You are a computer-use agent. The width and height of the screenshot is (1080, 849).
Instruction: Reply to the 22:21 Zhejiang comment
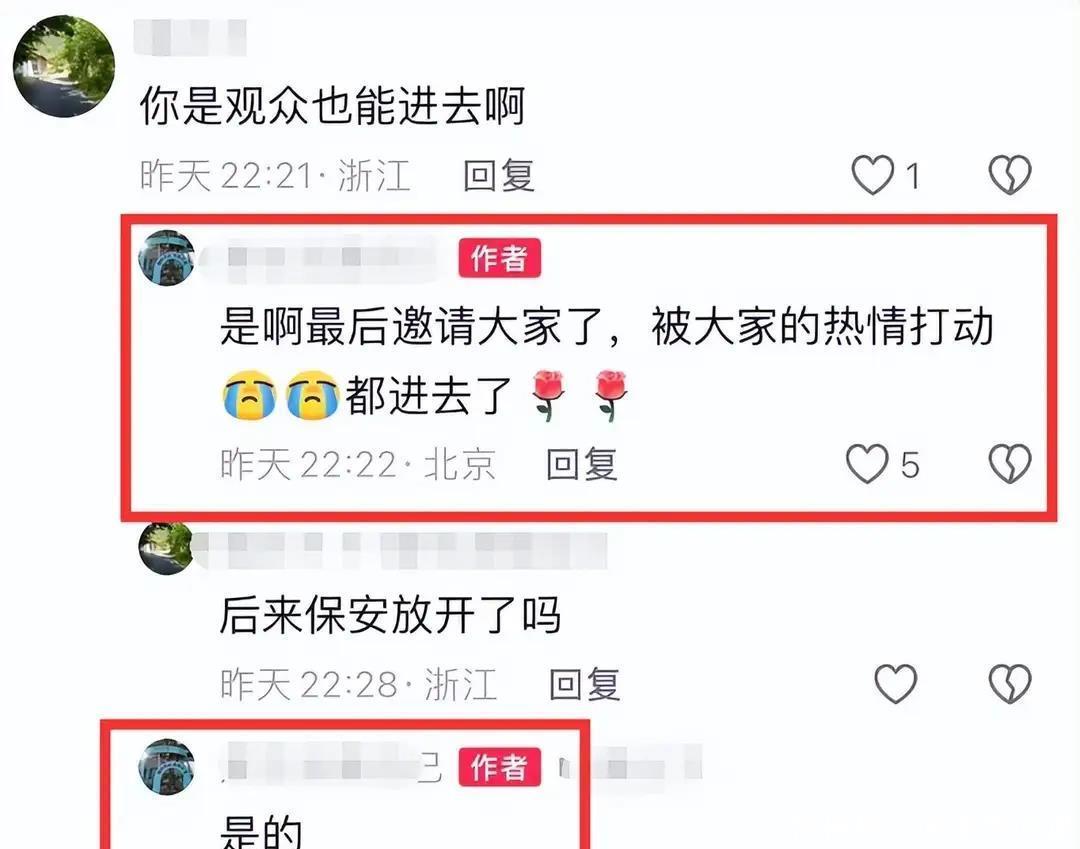[499, 175]
